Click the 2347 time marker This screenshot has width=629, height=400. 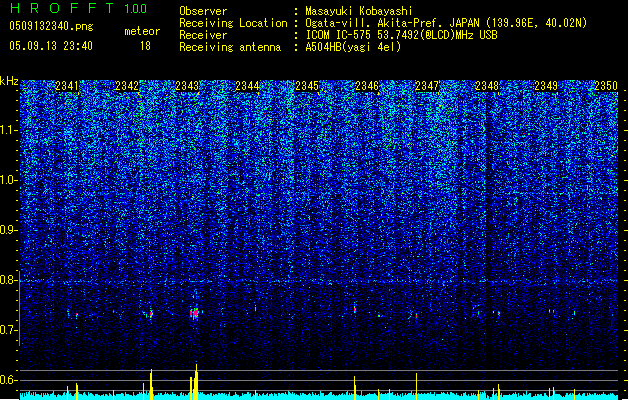(x=427, y=86)
